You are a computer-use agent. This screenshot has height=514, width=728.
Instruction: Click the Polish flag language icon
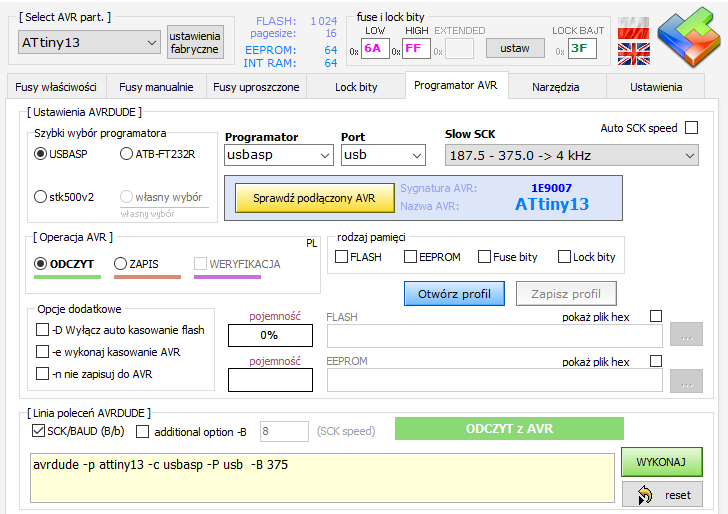coord(632,26)
